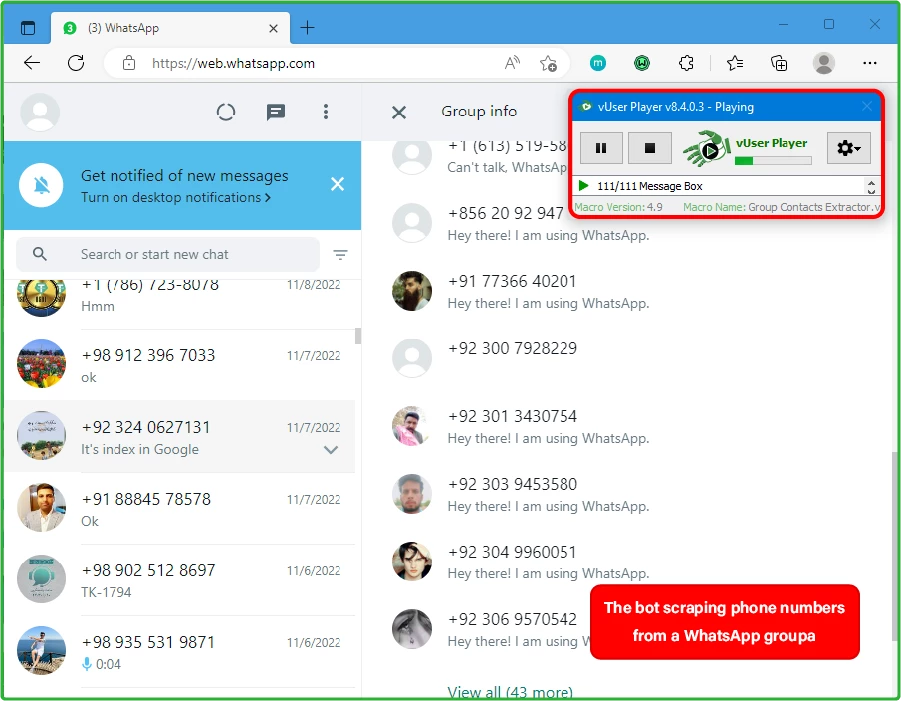Screen dimensions: 901x701
Task: Open the Read Aloud icon in address bar
Action: (511, 63)
